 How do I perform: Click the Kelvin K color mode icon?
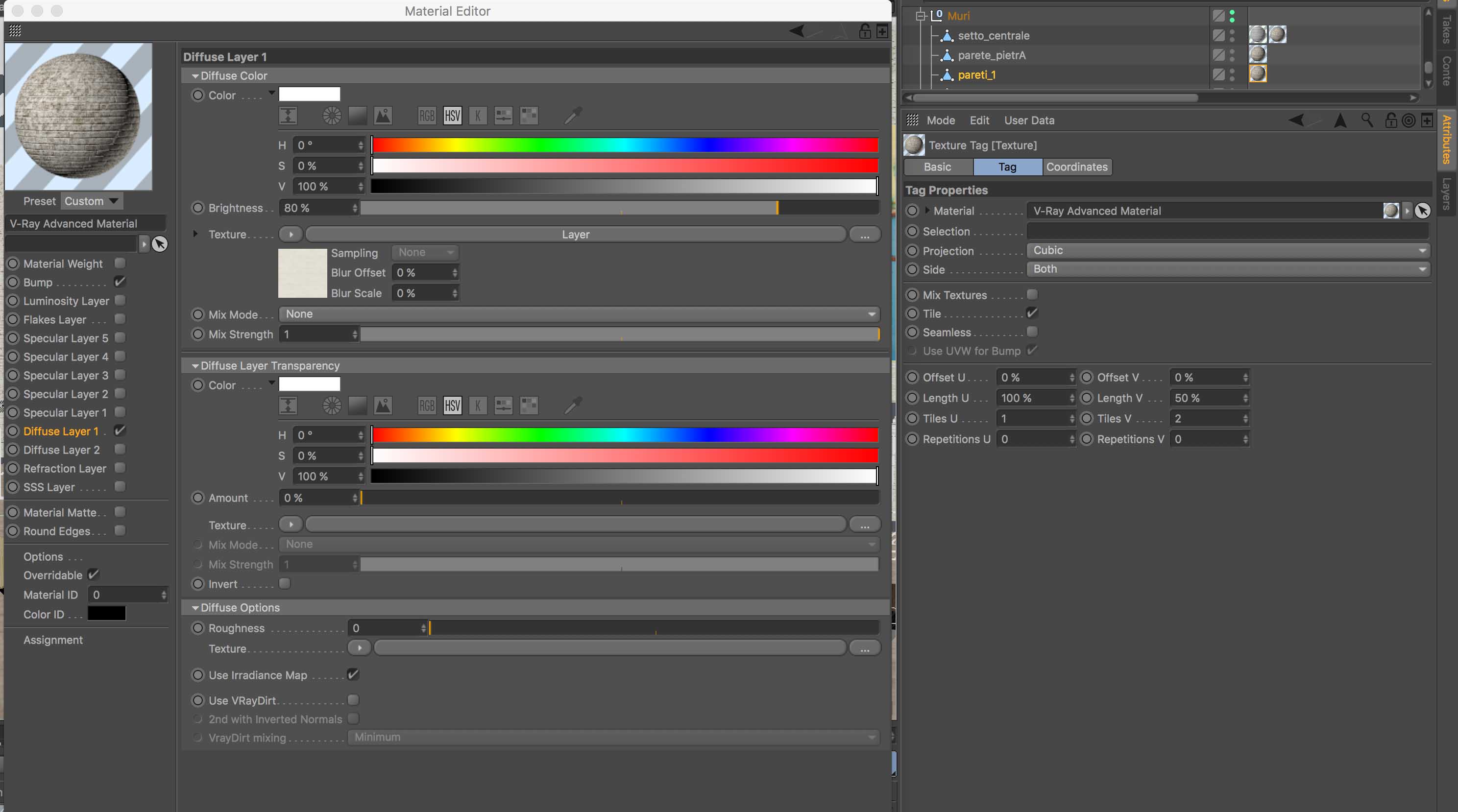(x=478, y=116)
